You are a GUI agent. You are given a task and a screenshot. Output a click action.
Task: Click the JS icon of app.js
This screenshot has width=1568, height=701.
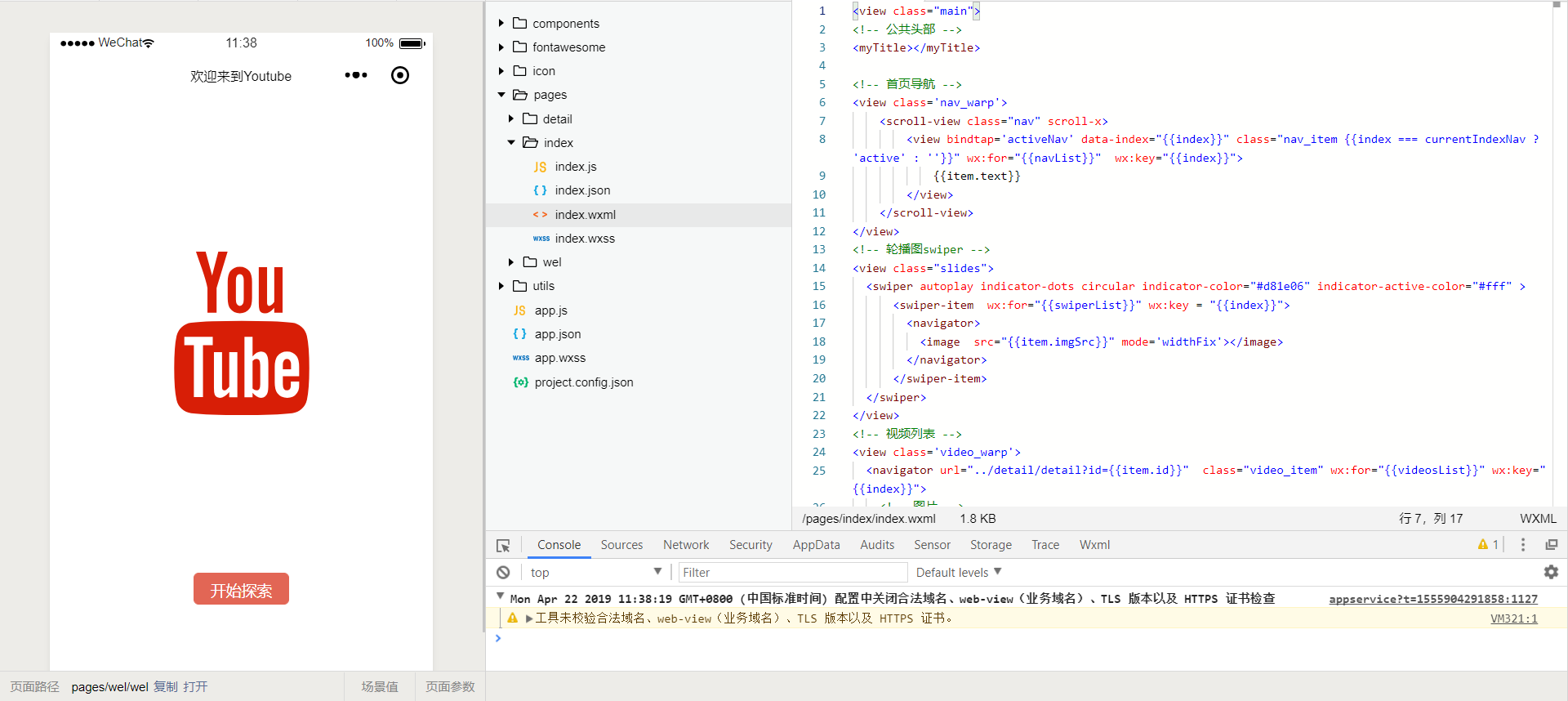click(x=519, y=310)
